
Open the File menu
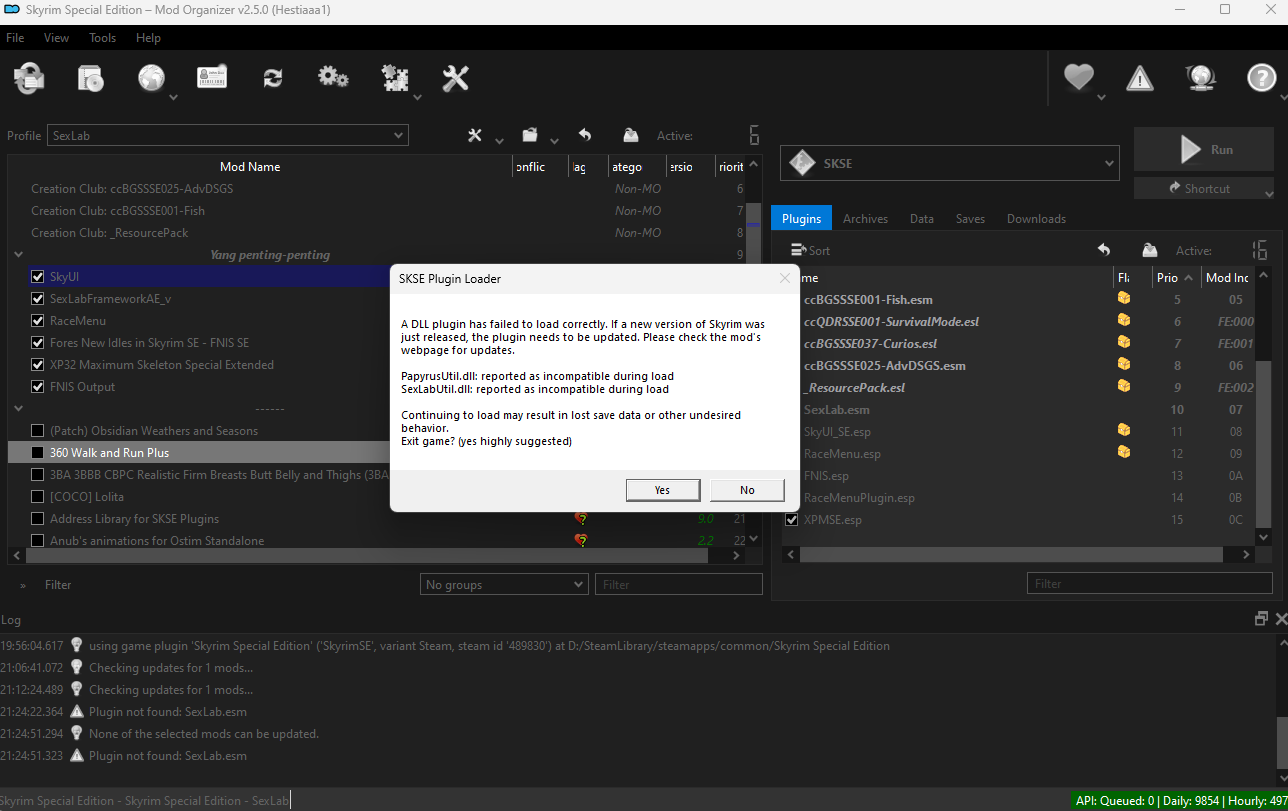coord(15,37)
